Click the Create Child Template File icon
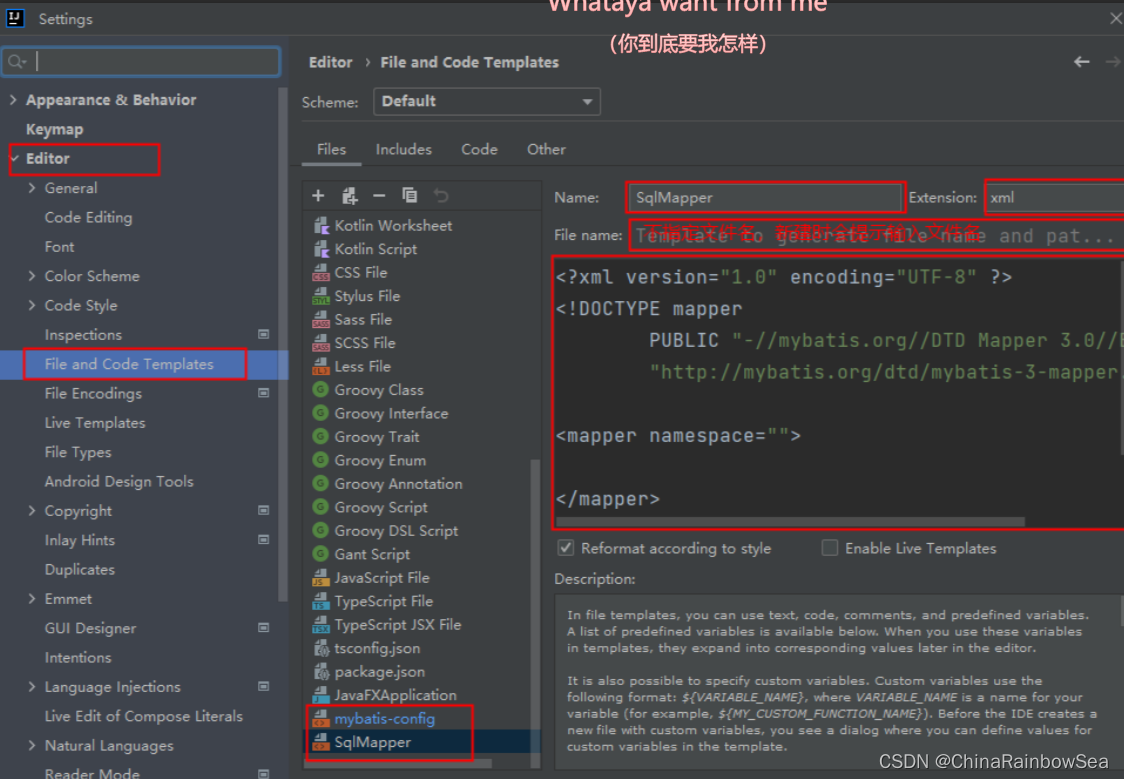This screenshot has height=779, width=1124. pyautogui.click(x=349, y=196)
